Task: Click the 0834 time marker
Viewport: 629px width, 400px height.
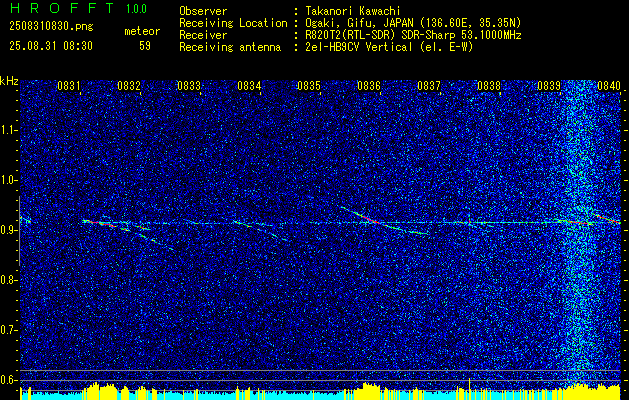Action: point(249,85)
